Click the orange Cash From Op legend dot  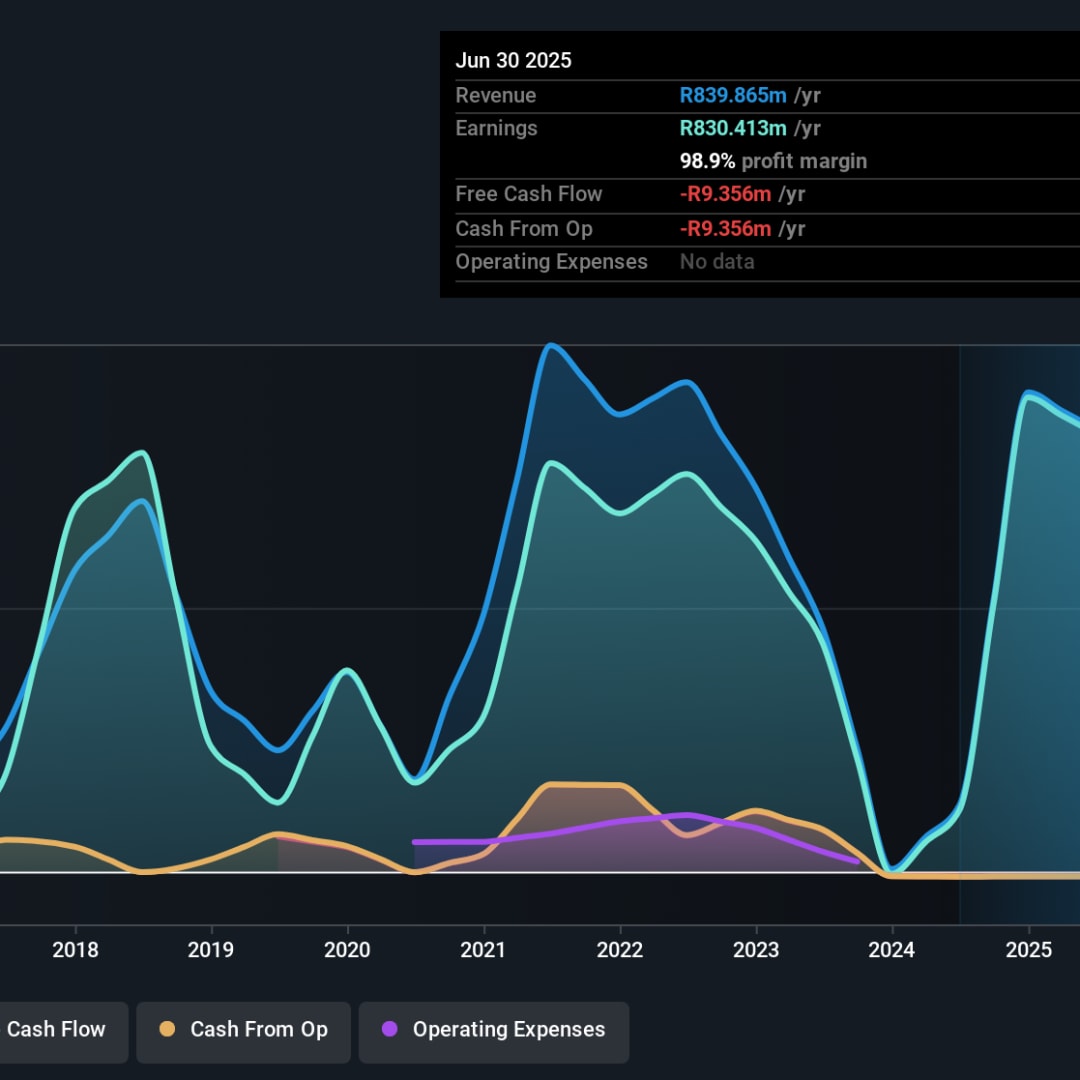(167, 1029)
